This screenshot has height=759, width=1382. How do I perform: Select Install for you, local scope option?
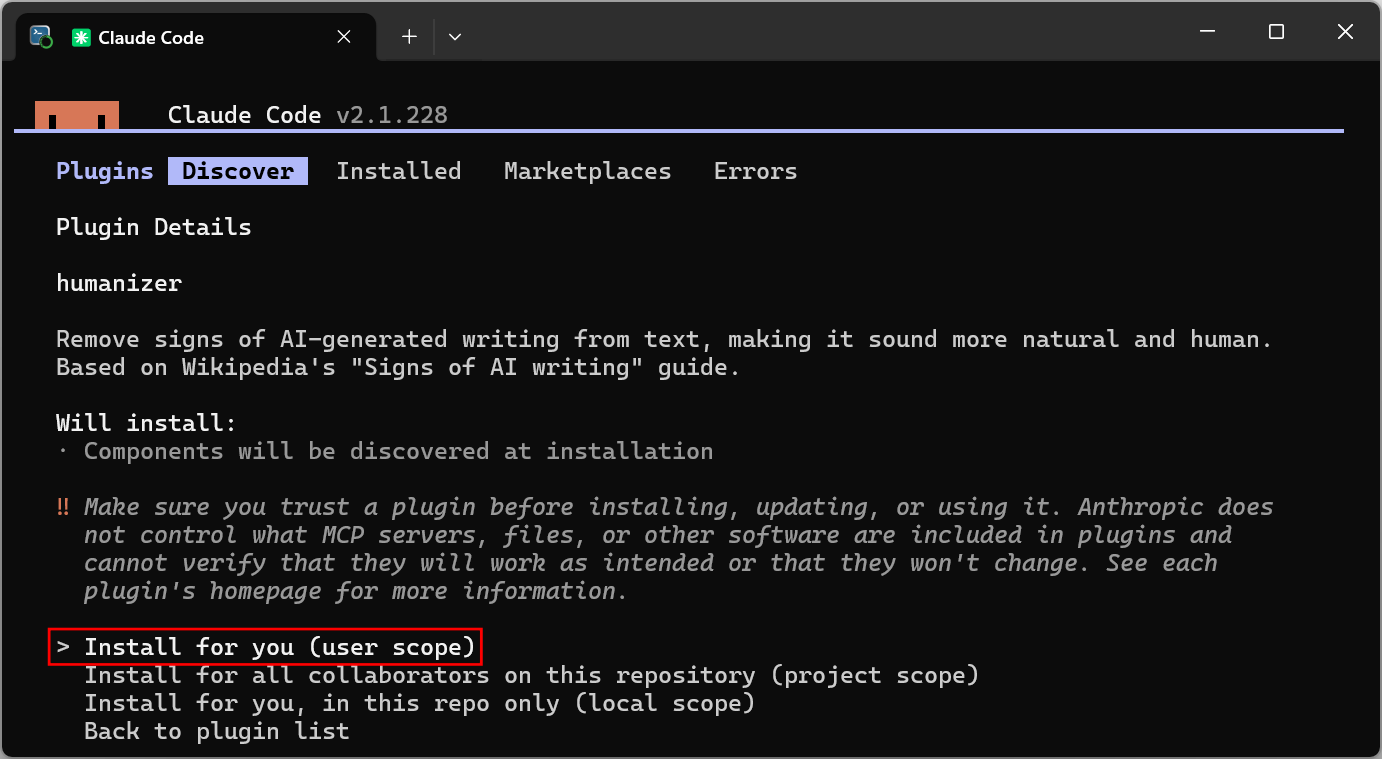[419, 703]
